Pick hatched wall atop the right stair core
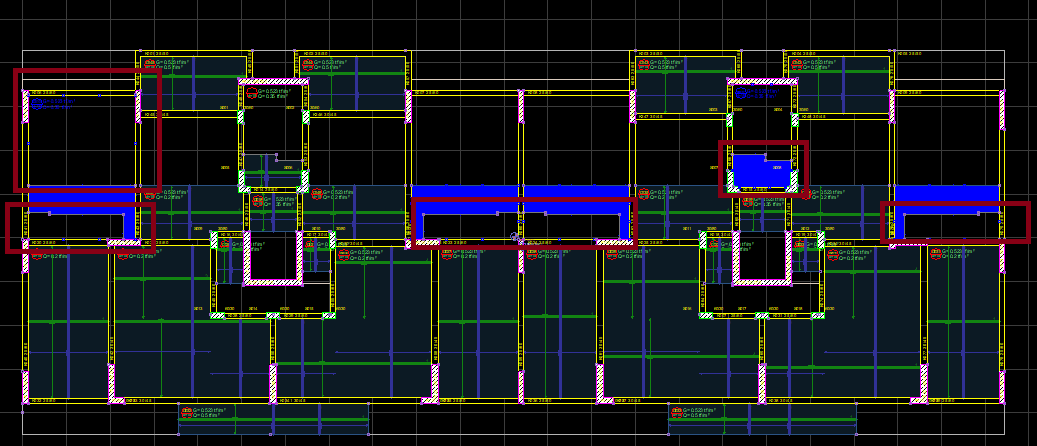 [762, 81]
